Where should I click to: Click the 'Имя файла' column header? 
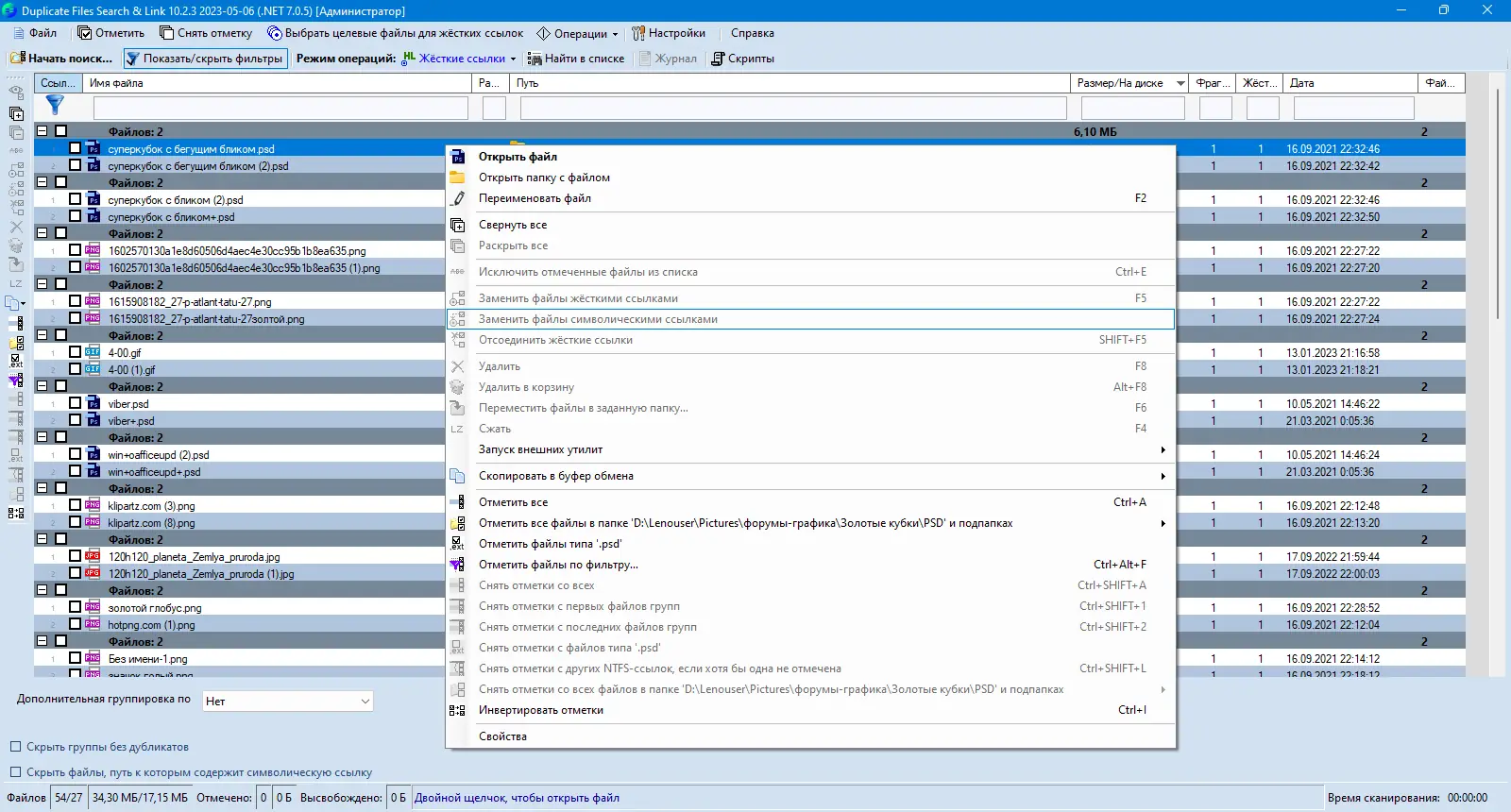pos(278,83)
